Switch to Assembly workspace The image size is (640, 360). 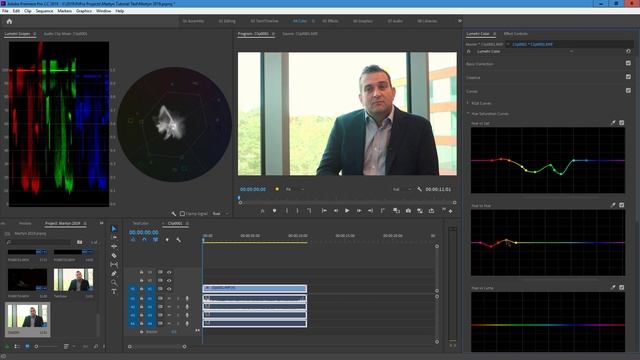pyautogui.click(x=193, y=21)
